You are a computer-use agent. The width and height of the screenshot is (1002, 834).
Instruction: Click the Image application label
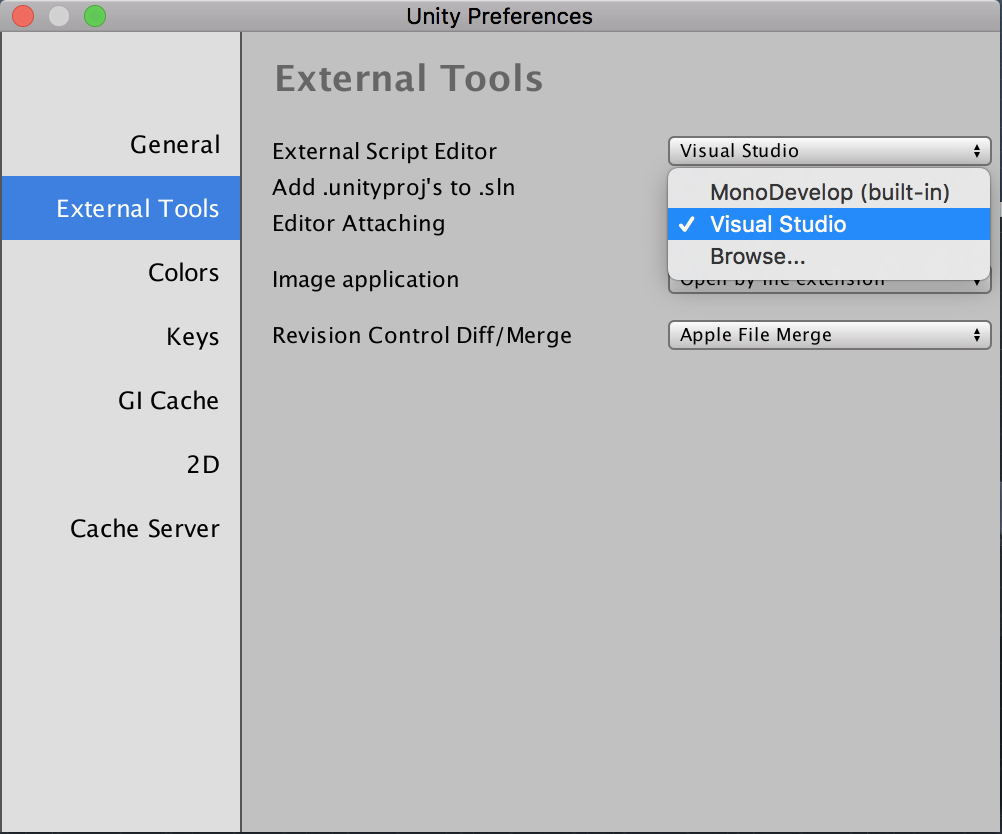tap(366, 280)
